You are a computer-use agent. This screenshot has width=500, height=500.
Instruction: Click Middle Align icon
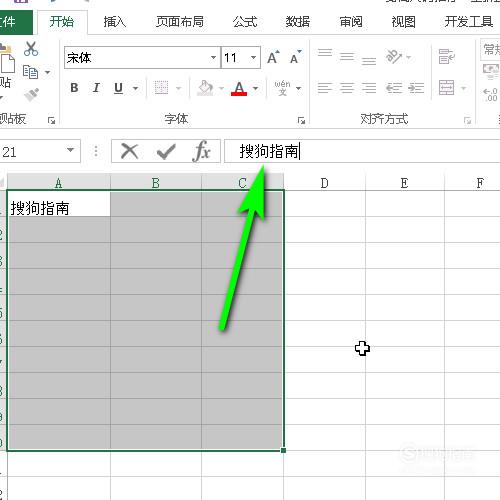(347, 57)
